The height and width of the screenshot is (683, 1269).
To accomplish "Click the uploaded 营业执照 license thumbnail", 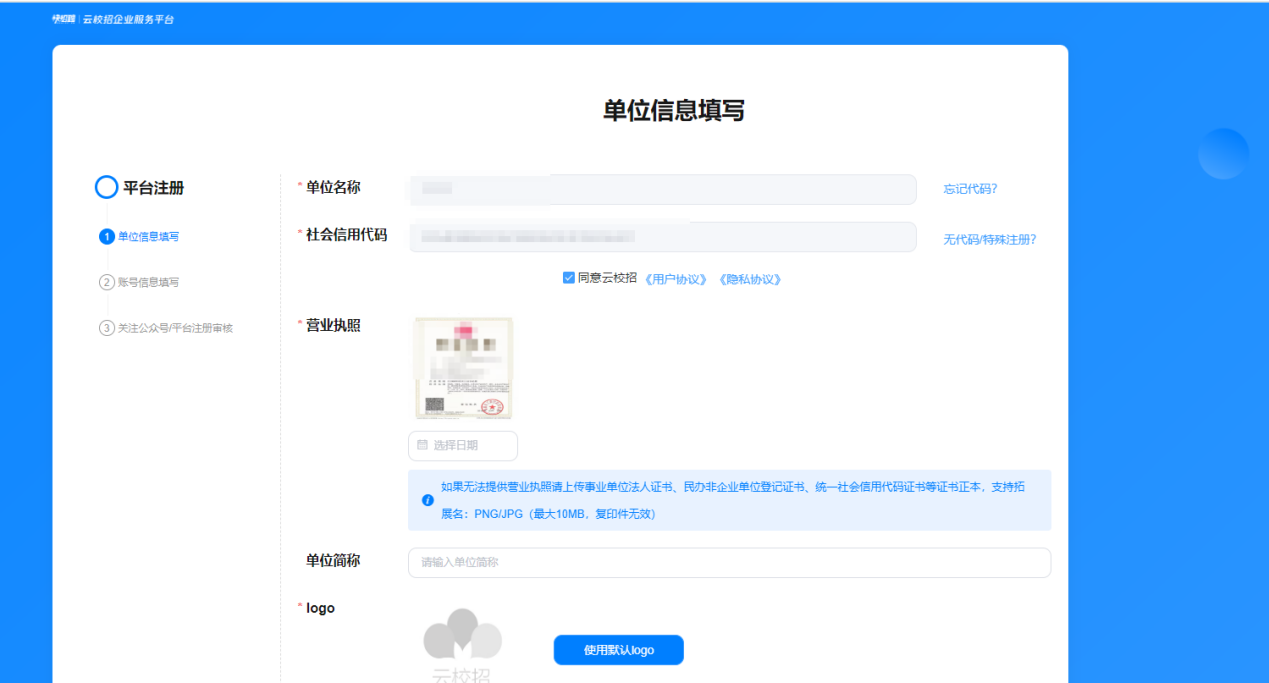I will [463, 368].
